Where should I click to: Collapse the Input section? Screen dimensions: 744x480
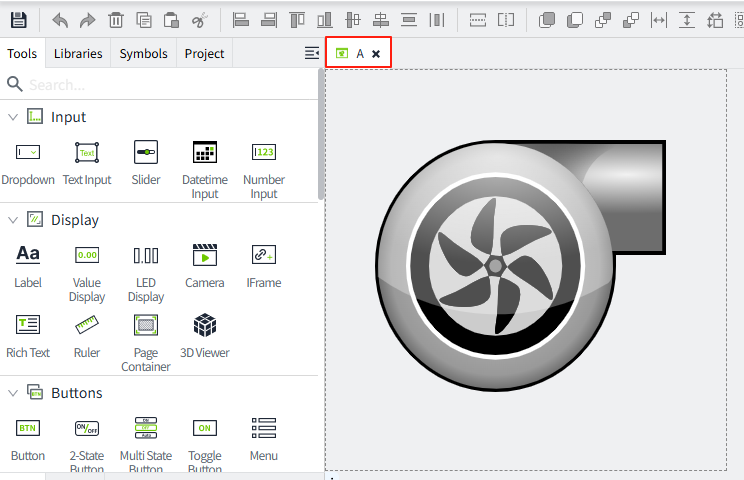[x=13, y=117]
